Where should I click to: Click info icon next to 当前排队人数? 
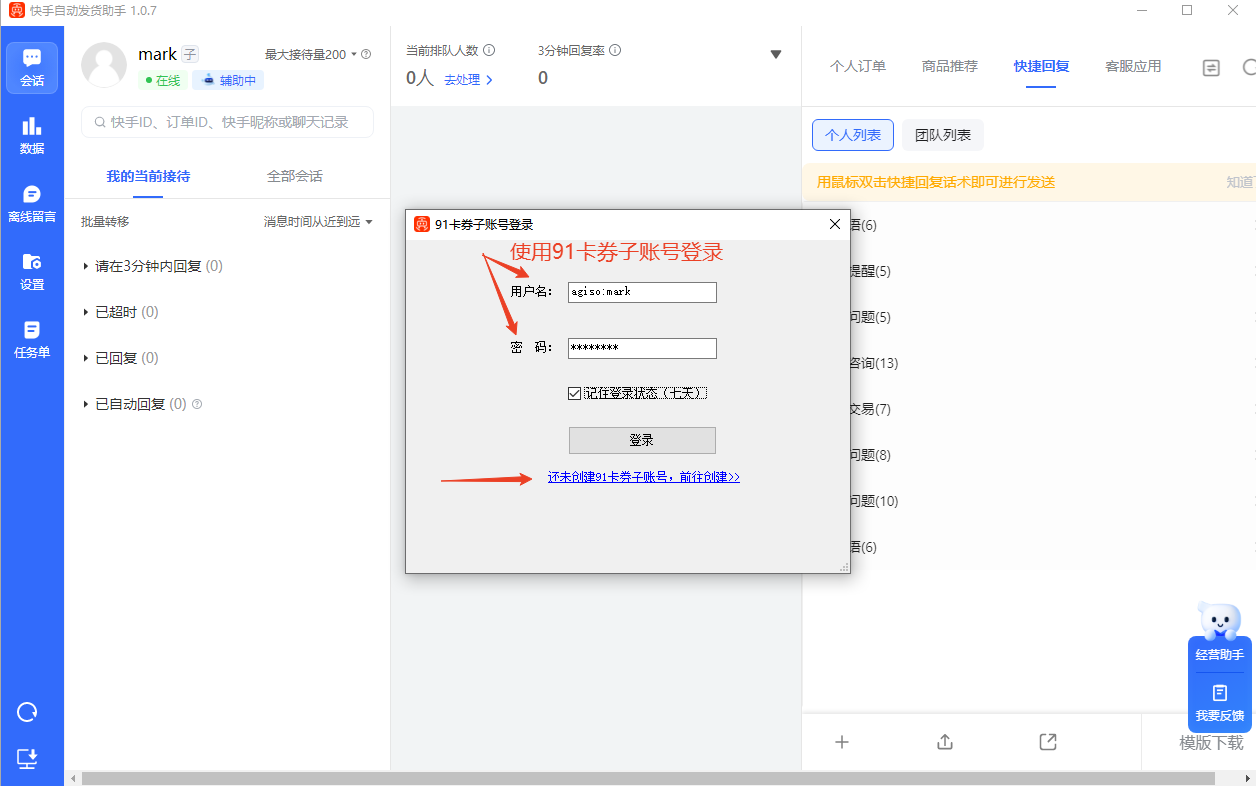pyautogui.click(x=489, y=50)
